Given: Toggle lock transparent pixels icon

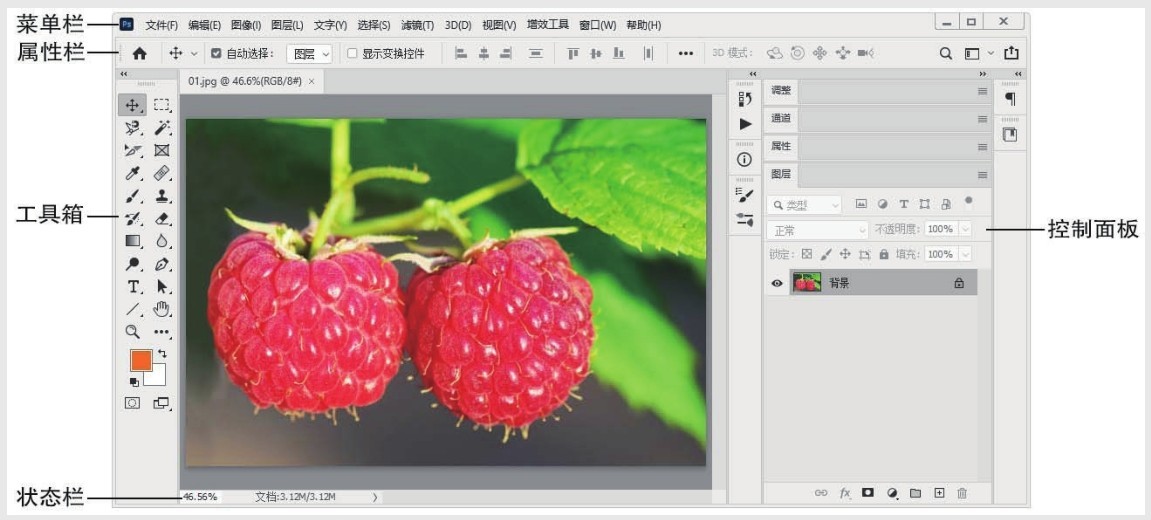Looking at the screenshot, I should (807, 254).
